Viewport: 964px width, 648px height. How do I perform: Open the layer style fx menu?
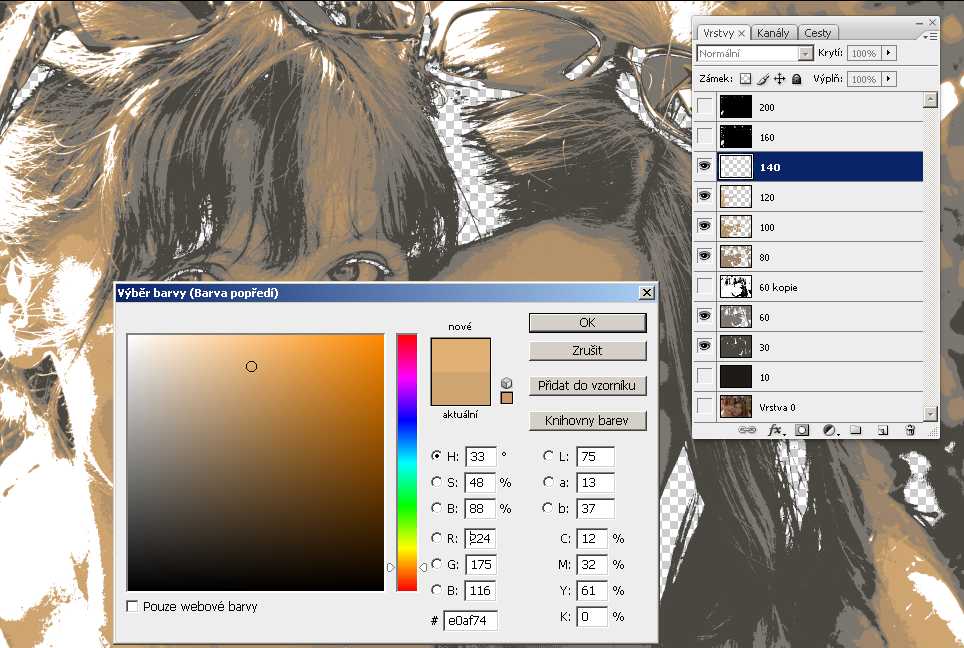(776, 430)
